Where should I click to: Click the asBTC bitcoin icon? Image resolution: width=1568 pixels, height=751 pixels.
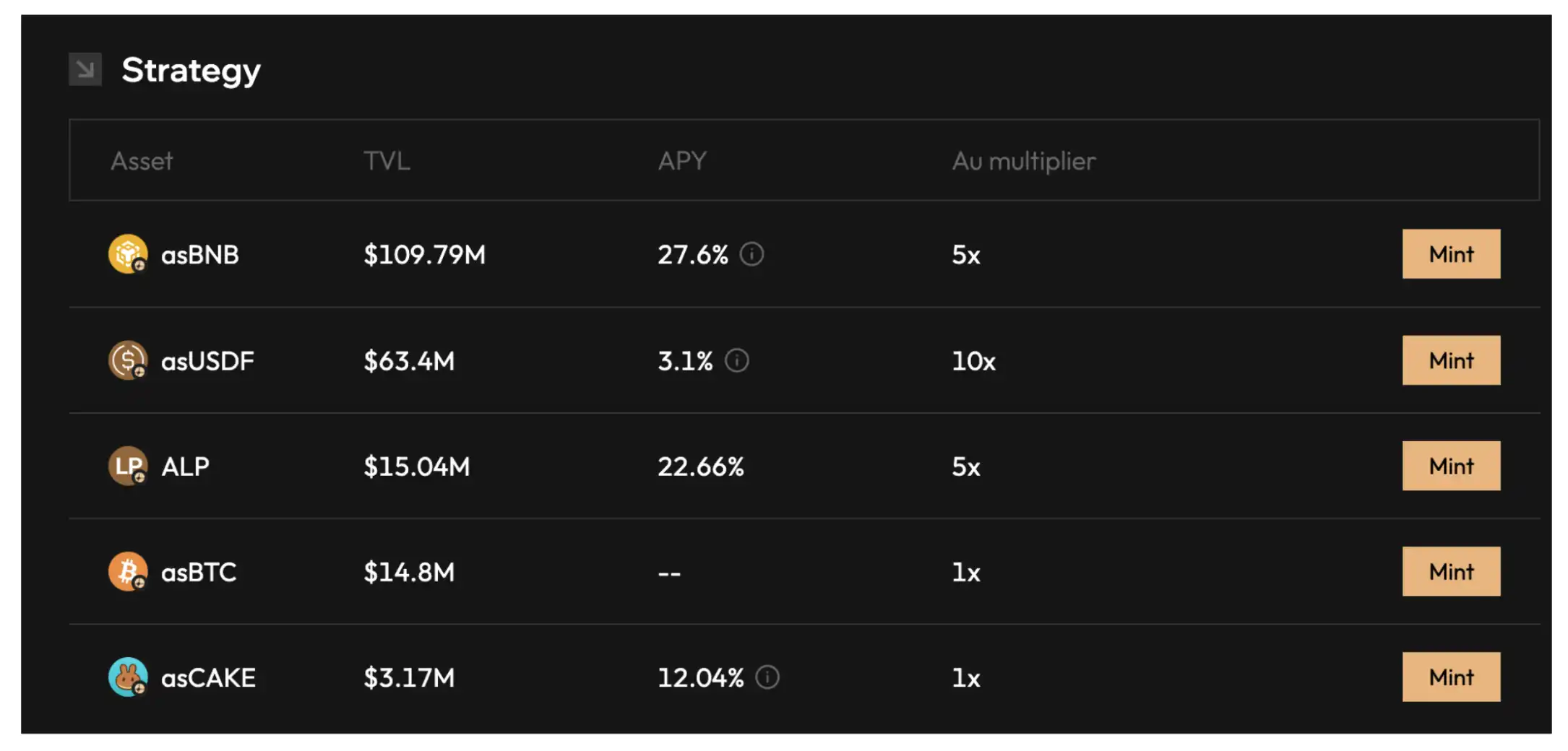coord(128,572)
